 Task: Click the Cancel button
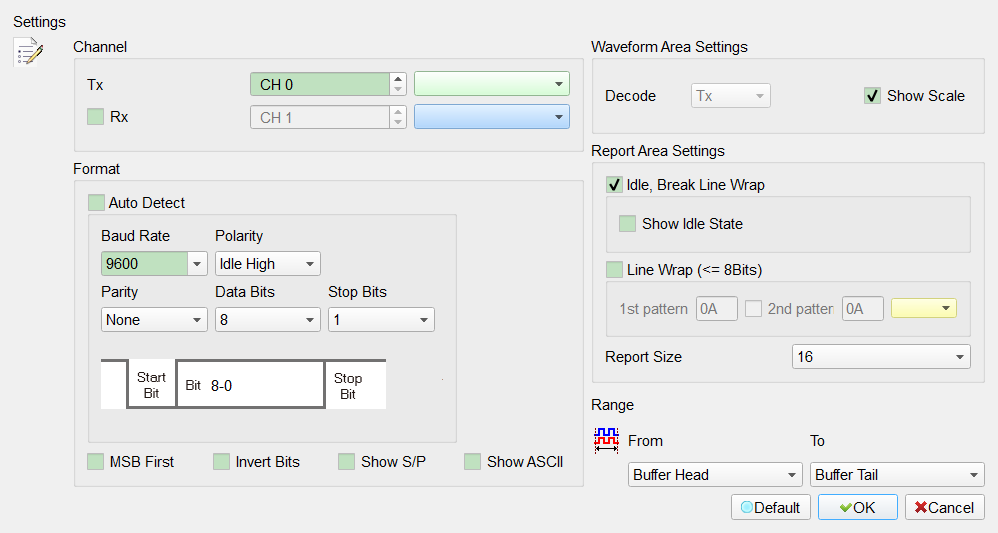945,508
